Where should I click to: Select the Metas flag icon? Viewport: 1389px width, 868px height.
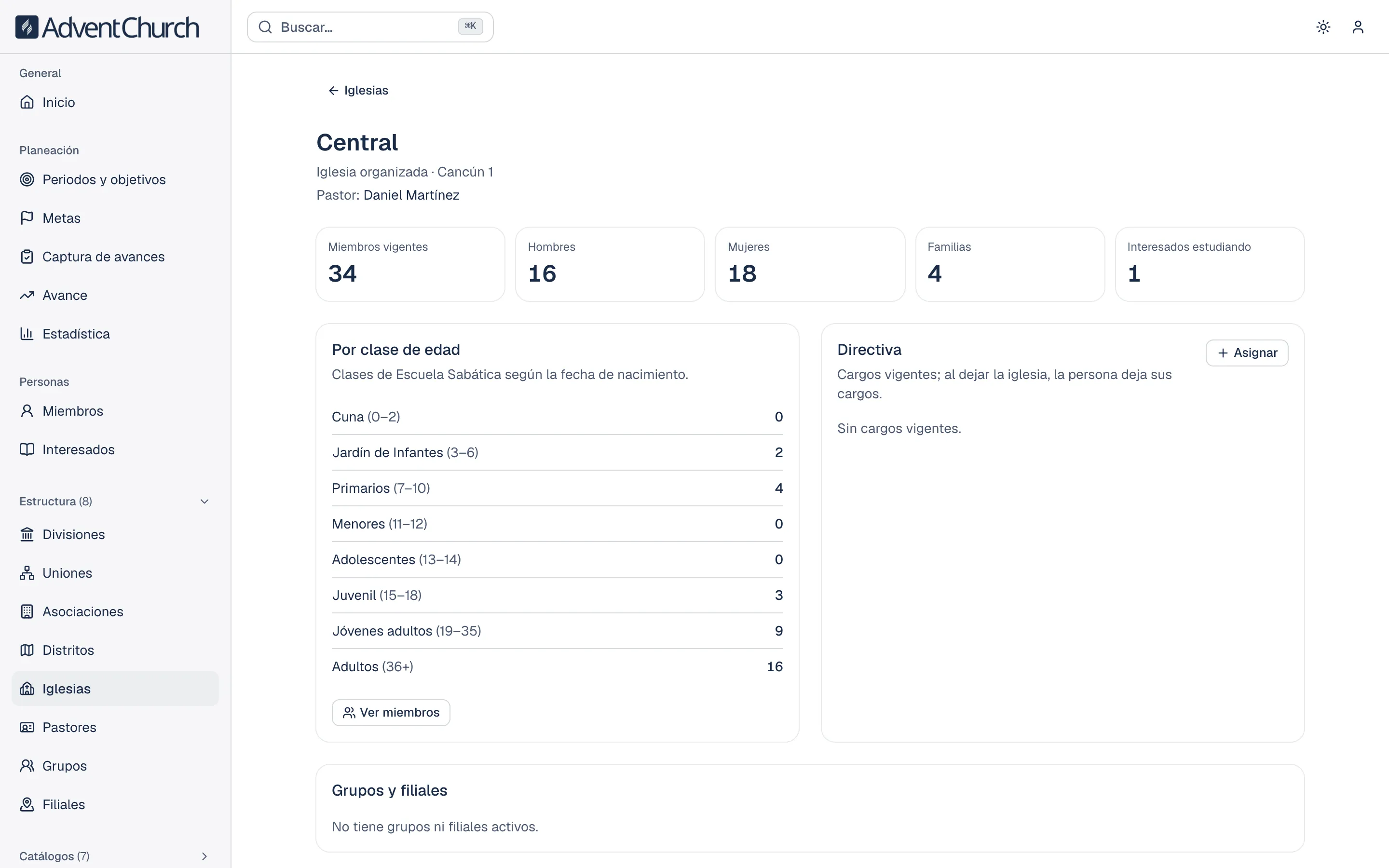tap(27, 217)
